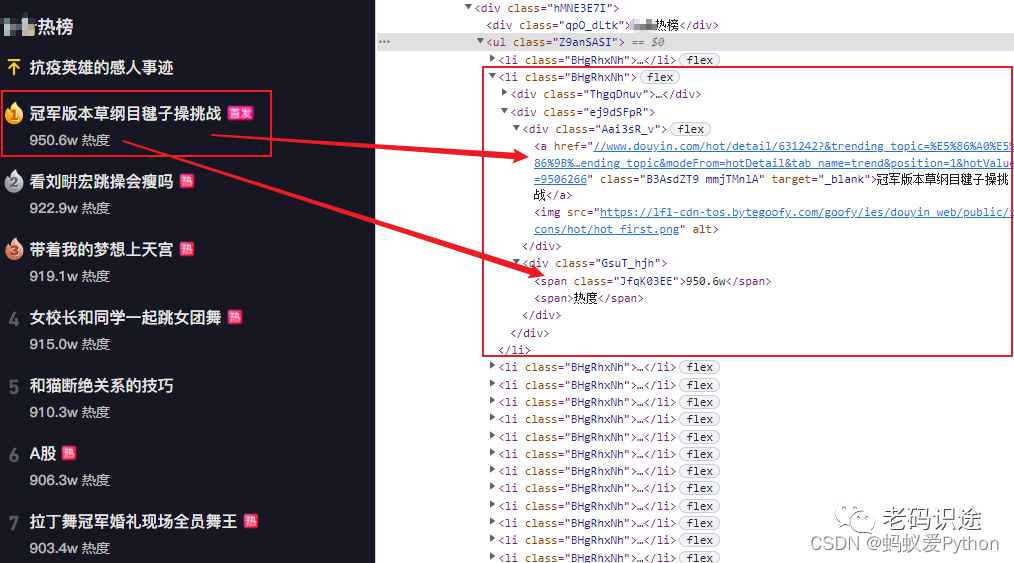Click the rank 2 medal icon

(x=14, y=182)
